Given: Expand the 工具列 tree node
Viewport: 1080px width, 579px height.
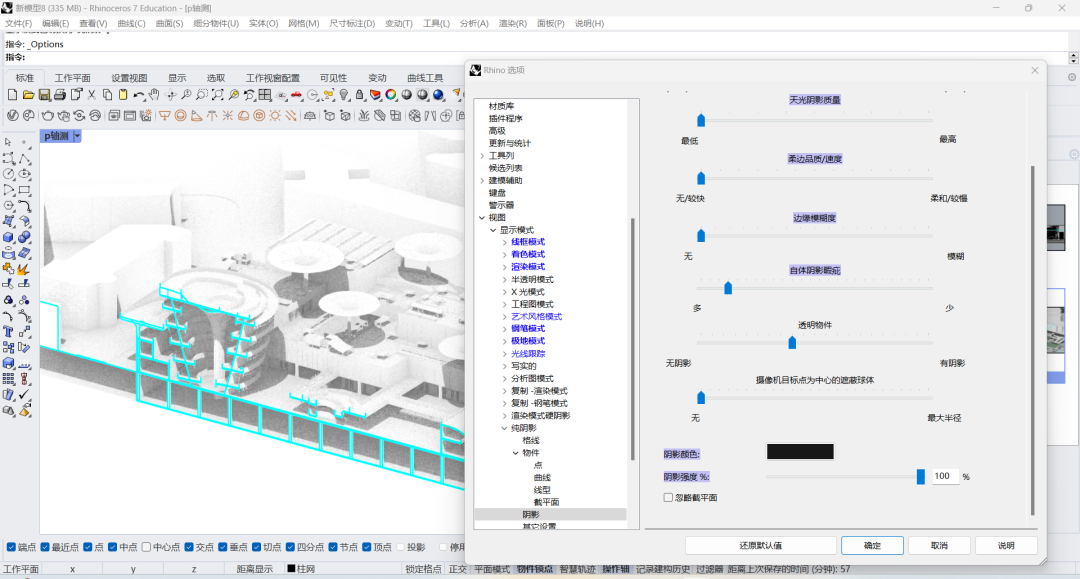Looking at the screenshot, I should point(482,156).
